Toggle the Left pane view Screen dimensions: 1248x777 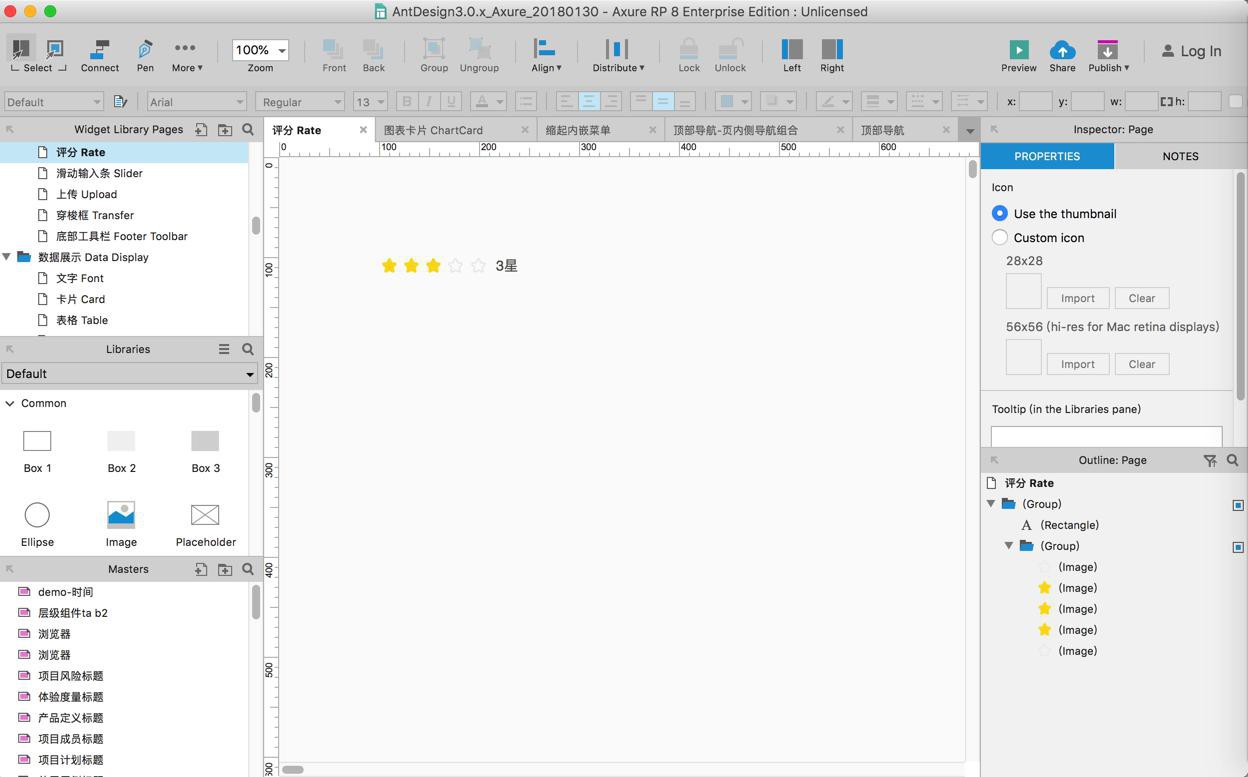(x=792, y=55)
